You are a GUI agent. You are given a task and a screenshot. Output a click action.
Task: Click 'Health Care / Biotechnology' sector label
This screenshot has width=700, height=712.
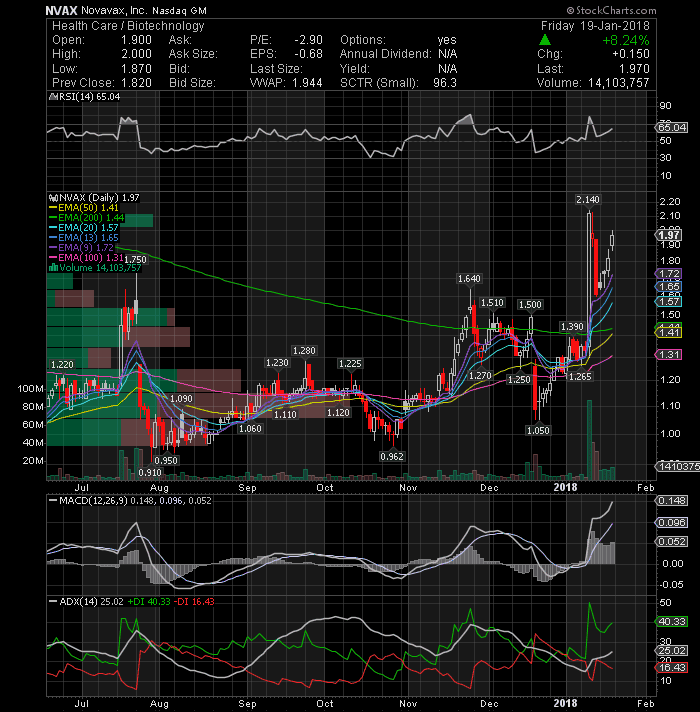point(128,26)
